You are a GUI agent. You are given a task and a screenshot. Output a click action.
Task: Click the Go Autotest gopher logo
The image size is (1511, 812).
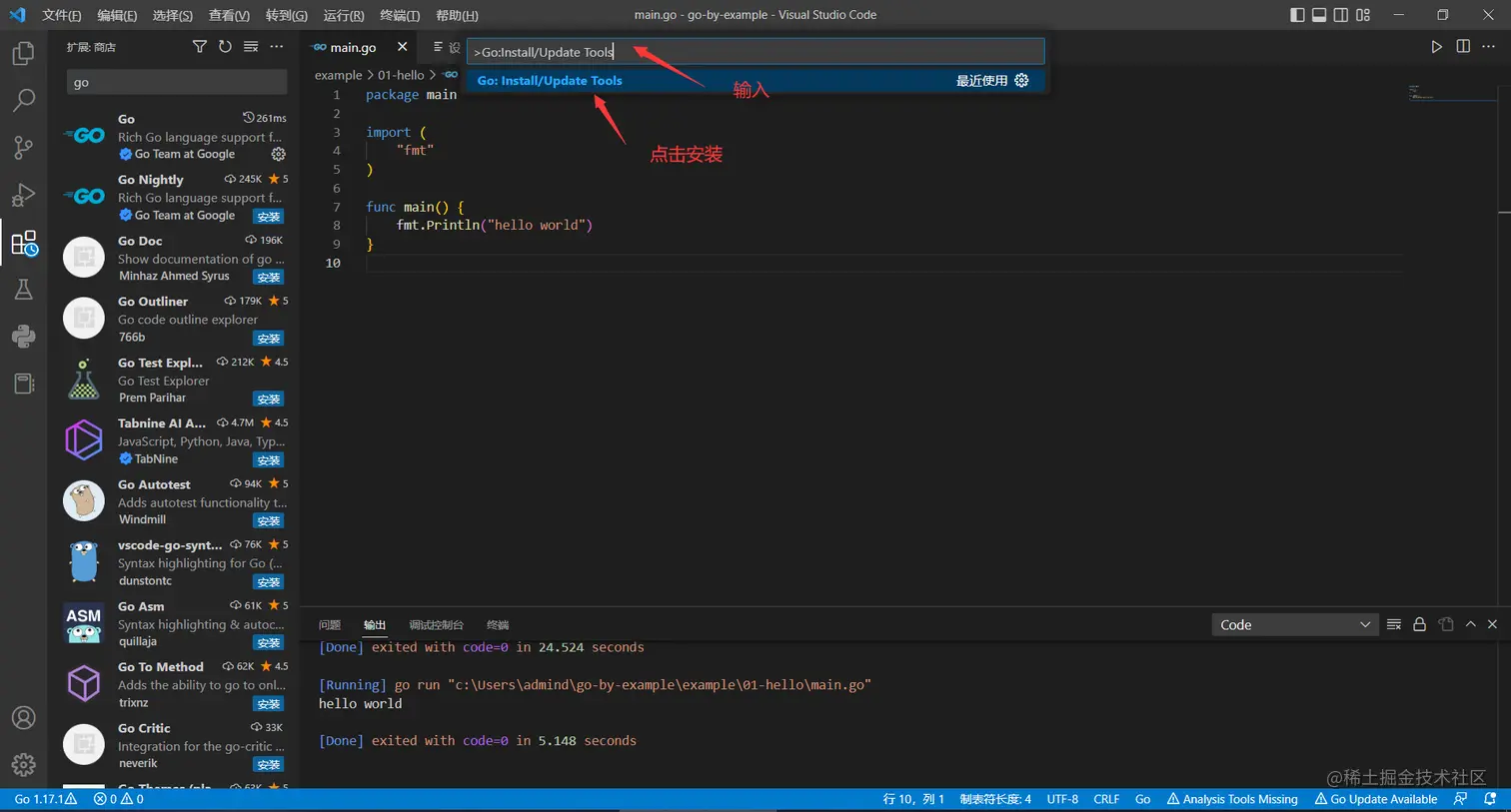click(x=84, y=501)
